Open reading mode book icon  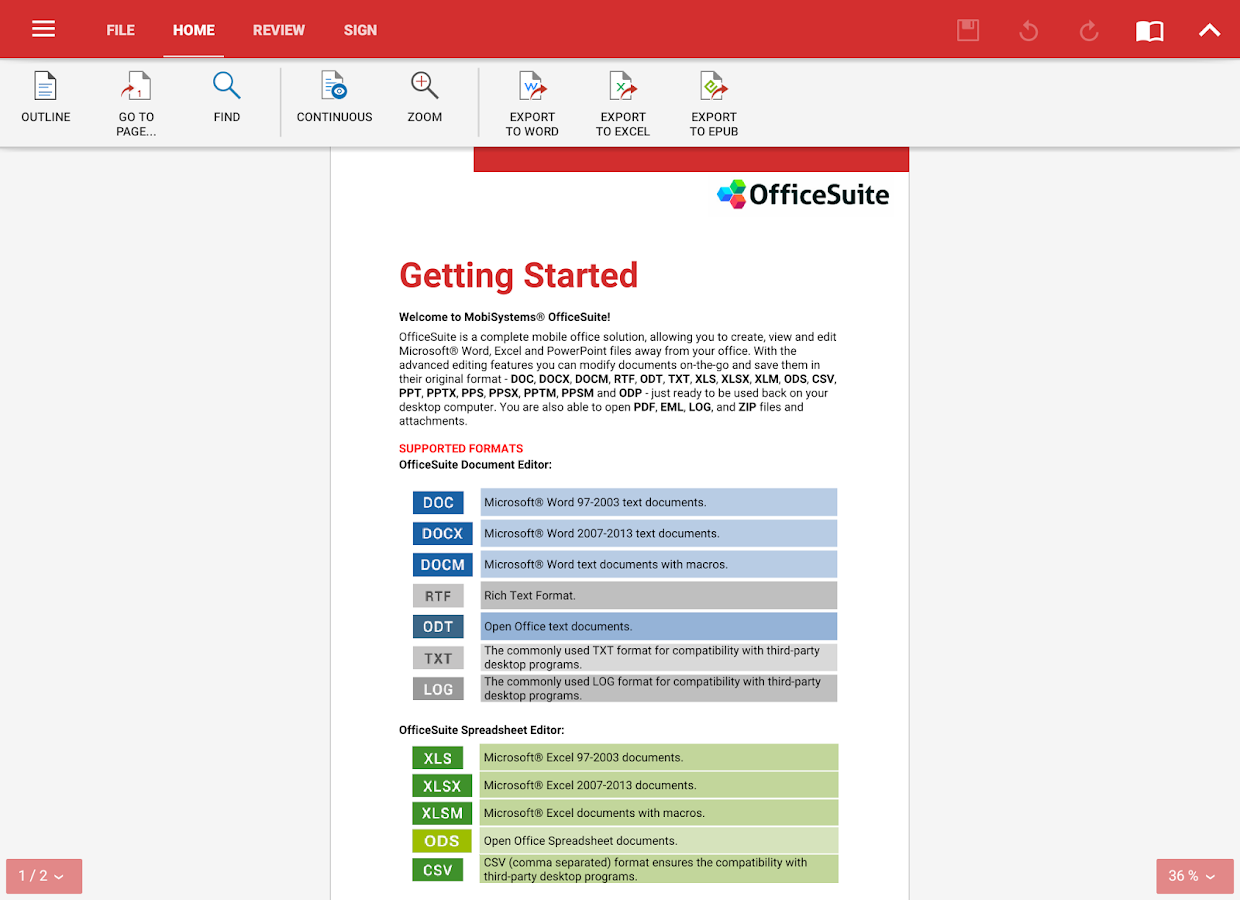tap(1149, 31)
